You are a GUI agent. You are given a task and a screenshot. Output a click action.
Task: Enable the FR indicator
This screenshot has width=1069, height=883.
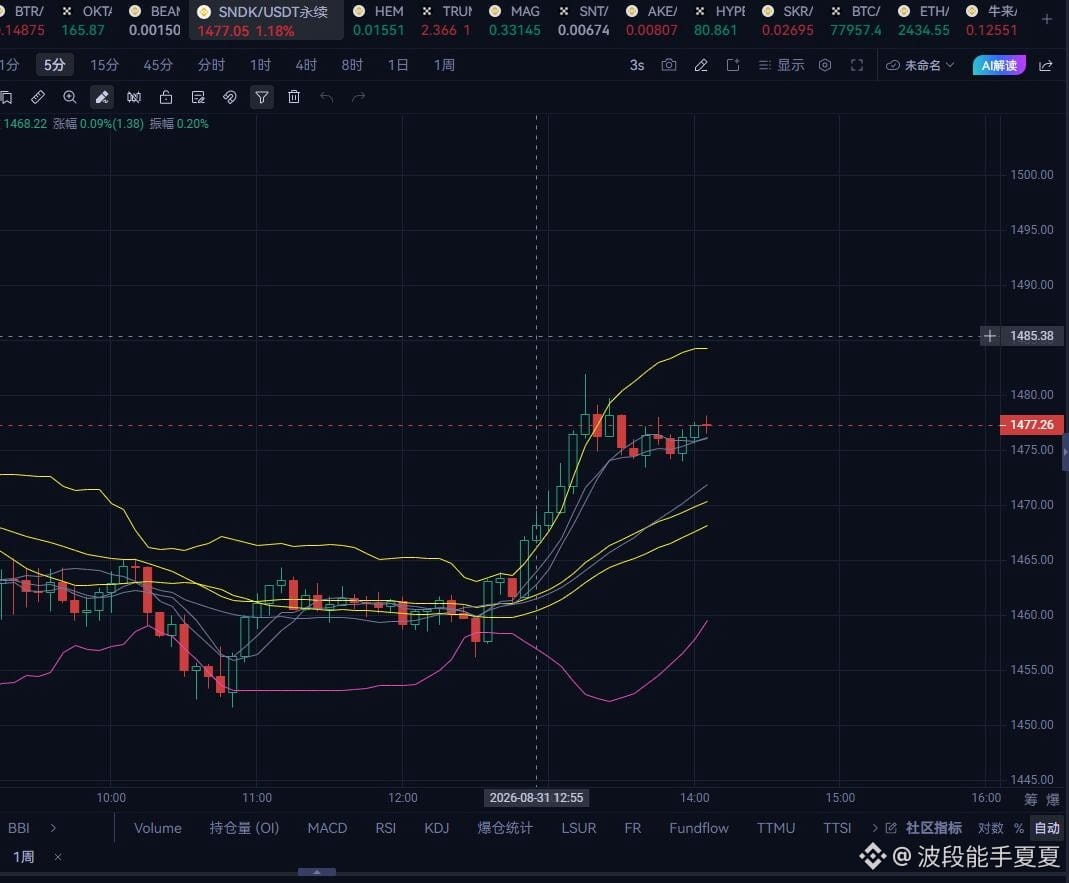[633, 828]
